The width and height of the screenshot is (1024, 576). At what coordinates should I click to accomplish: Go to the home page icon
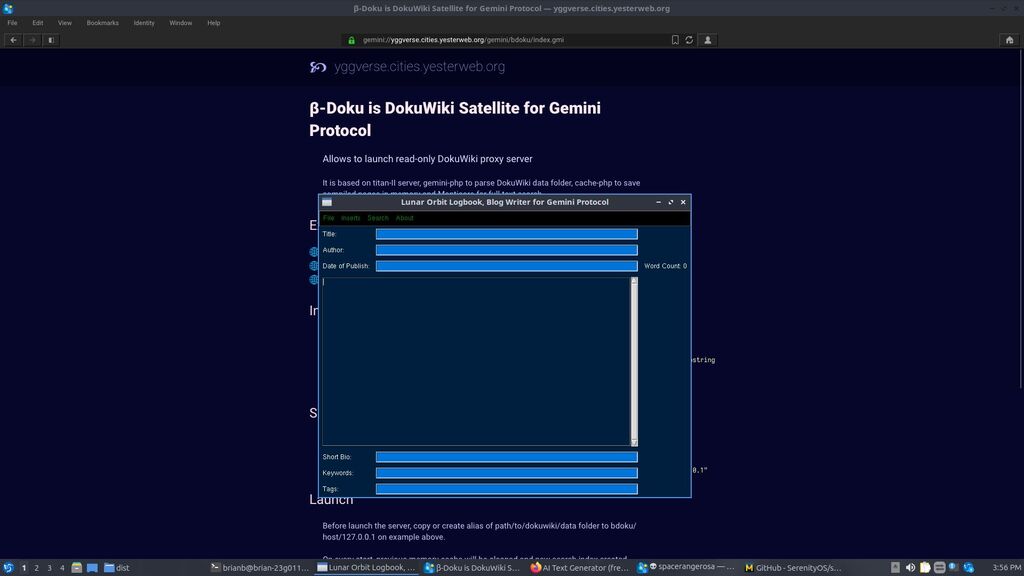(1009, 40)
